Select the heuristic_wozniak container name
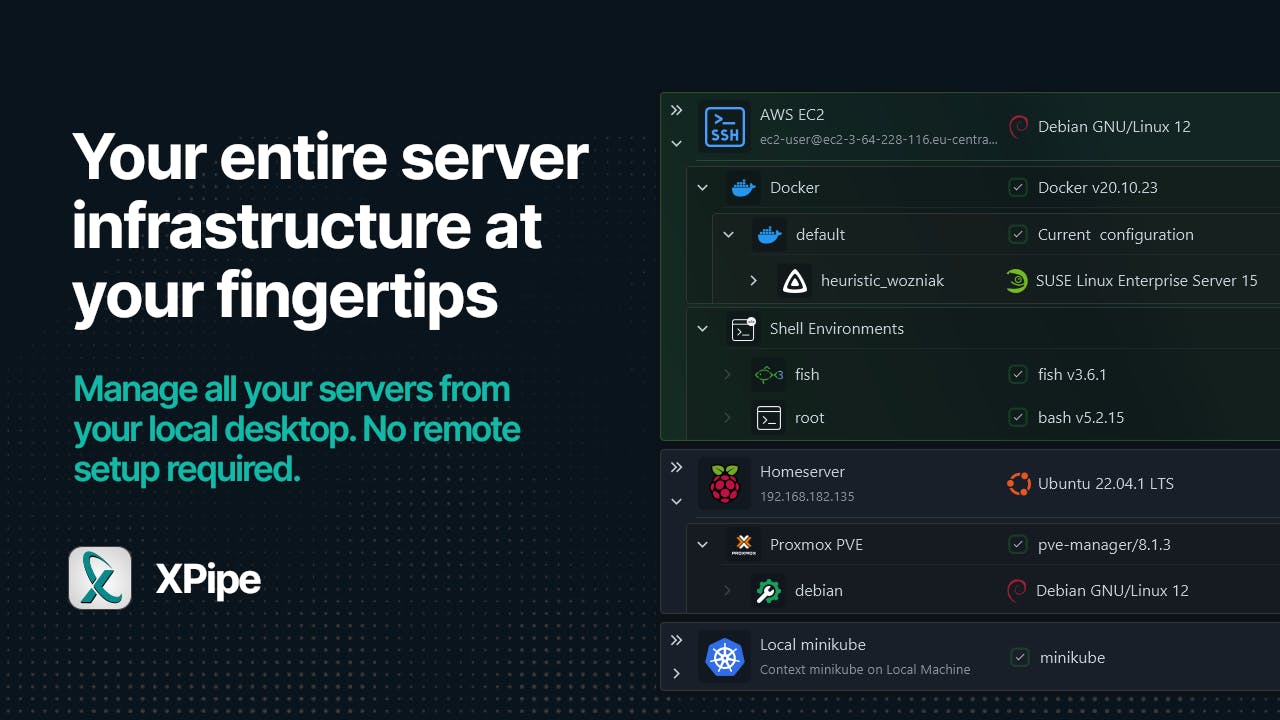Viewport: 1280px width, 720px height. pyautogui.click(x=883, y=281)
